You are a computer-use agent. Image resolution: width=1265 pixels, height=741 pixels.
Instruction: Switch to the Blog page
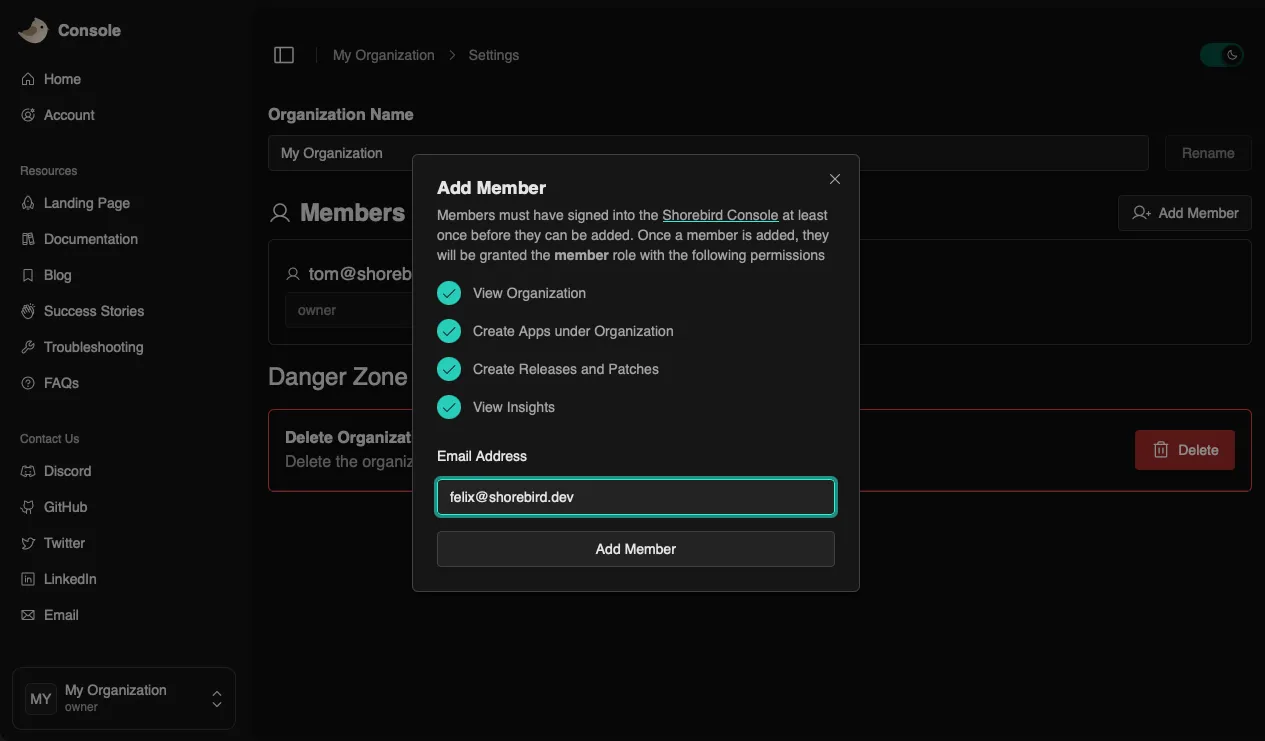pyautogui.click(x=60, y=275)
